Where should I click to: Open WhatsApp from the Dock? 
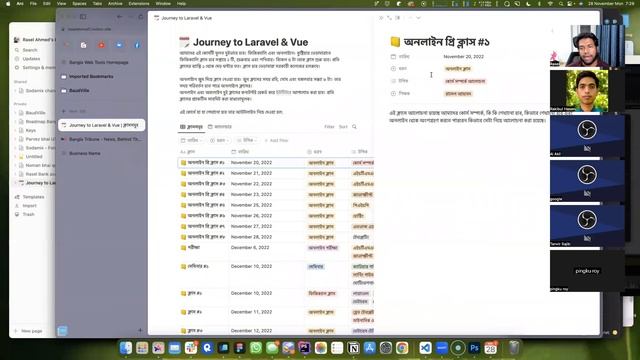pos(256,348)
